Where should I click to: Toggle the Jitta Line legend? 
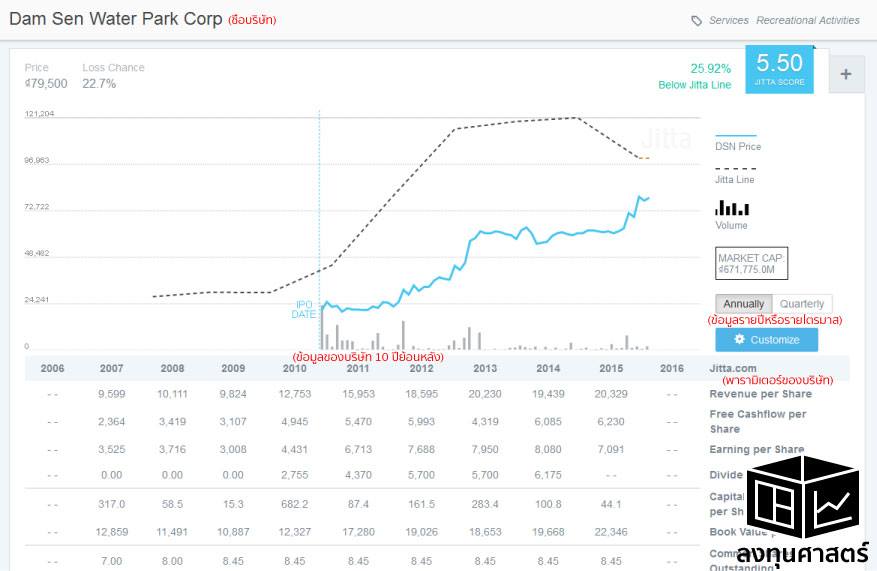tap(735, 174)
